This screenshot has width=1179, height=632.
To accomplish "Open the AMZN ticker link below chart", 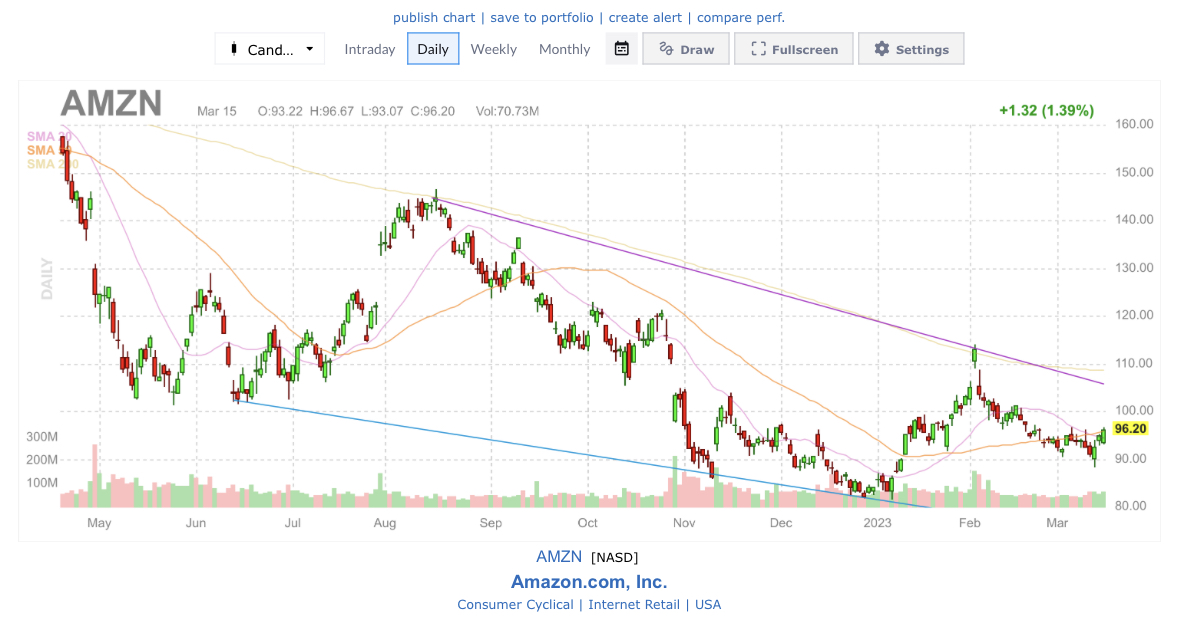I will [559, 557].
